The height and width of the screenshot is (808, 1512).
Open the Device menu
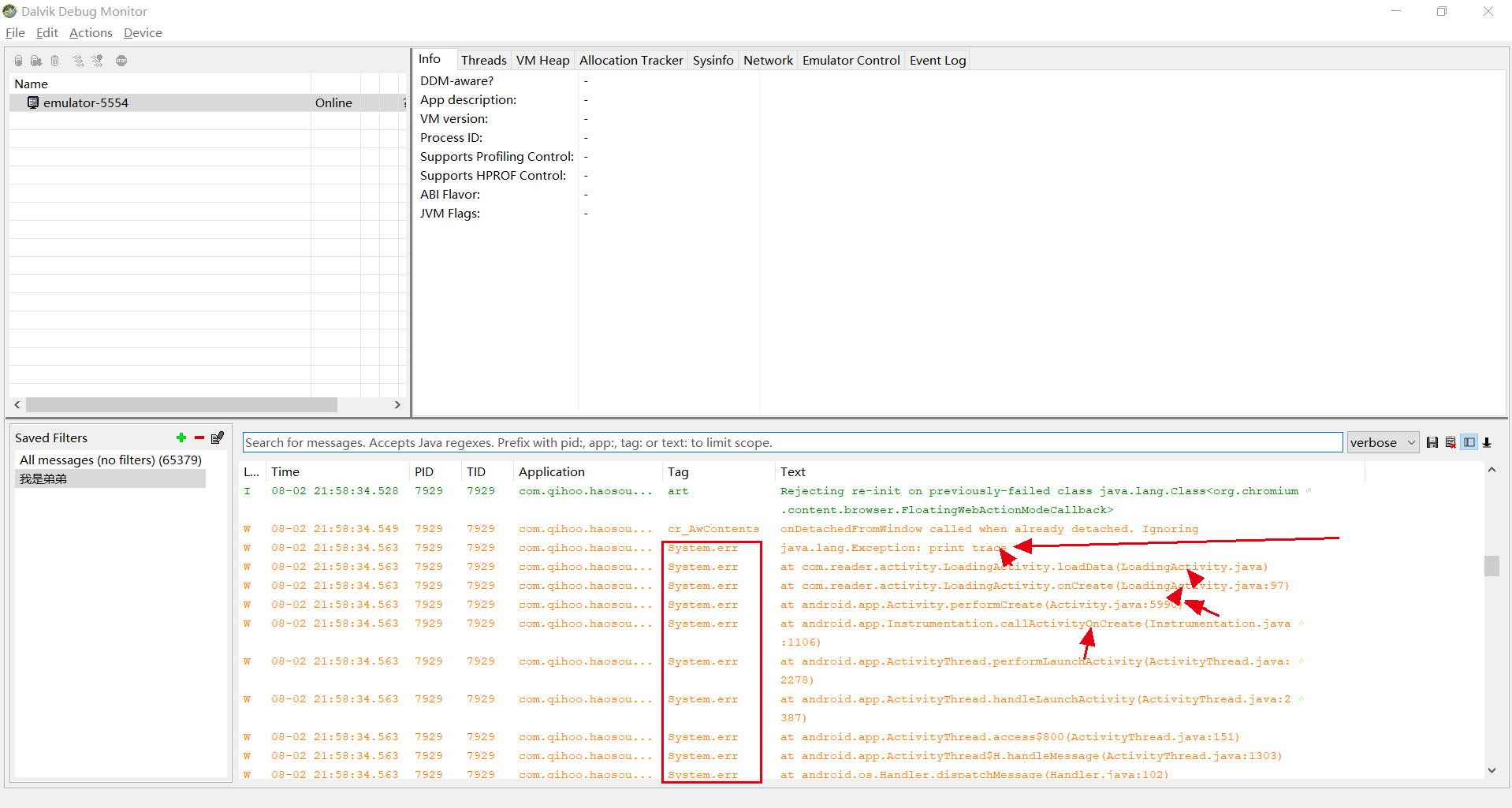click(x=143, y=33)
